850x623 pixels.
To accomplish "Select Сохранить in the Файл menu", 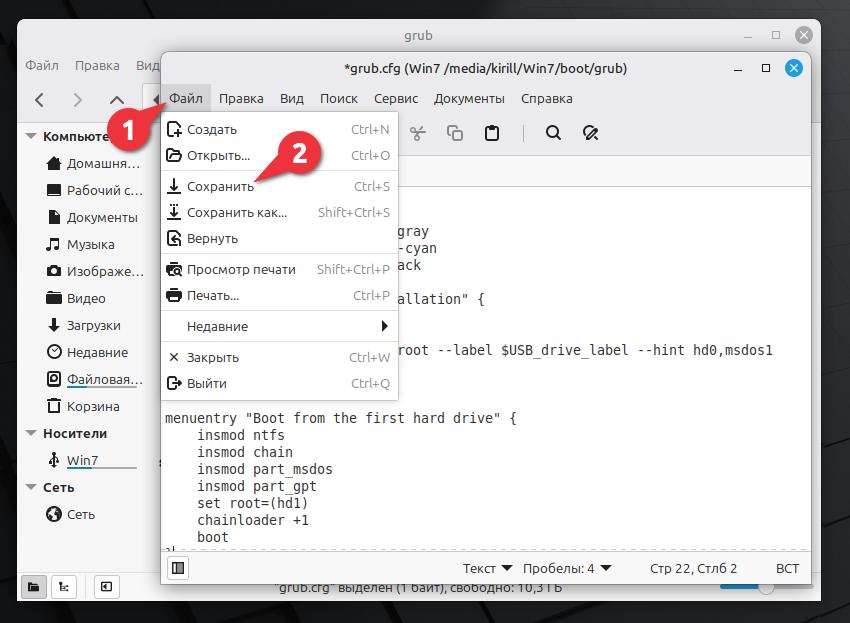I will (279, 187).
